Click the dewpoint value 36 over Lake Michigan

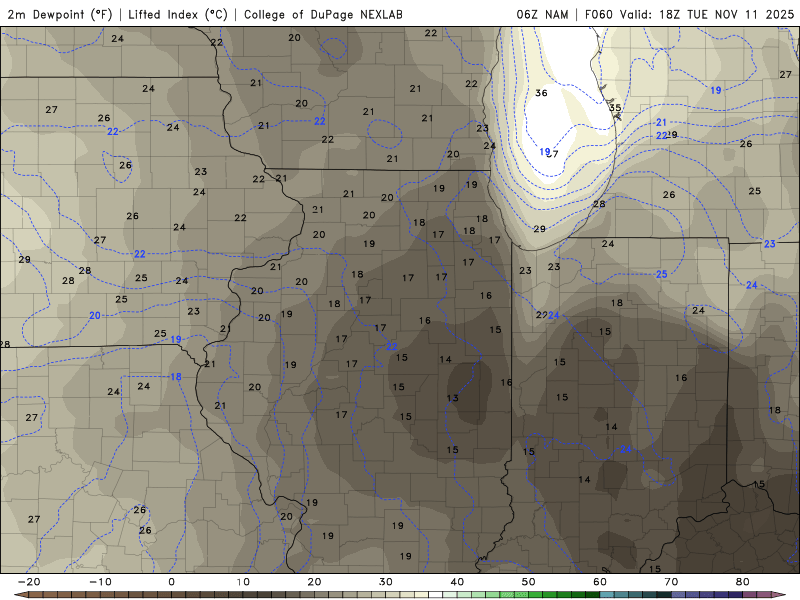(x=541, y=93)
